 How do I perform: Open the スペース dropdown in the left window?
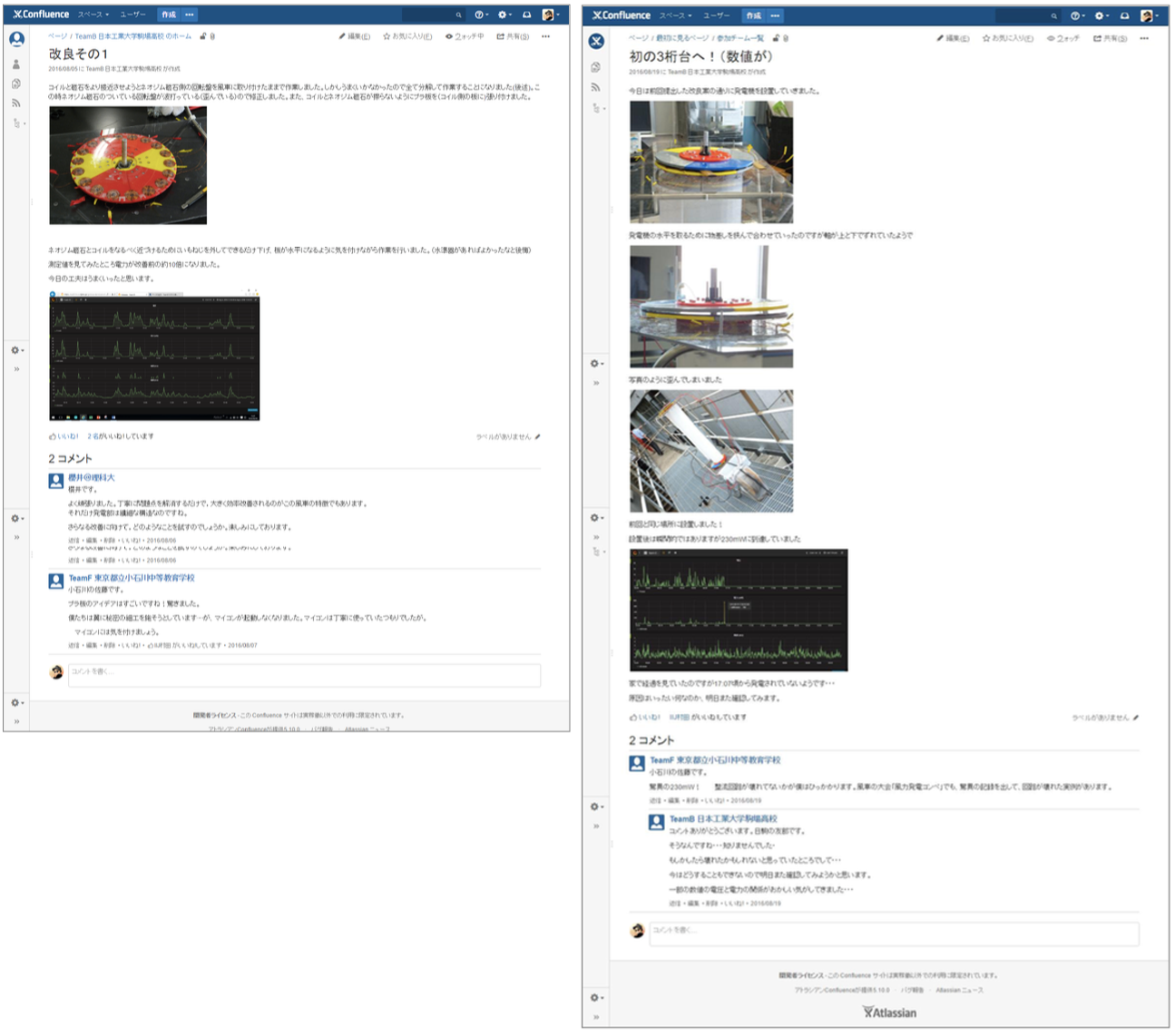pyautogui.click(x=93, y=15)
